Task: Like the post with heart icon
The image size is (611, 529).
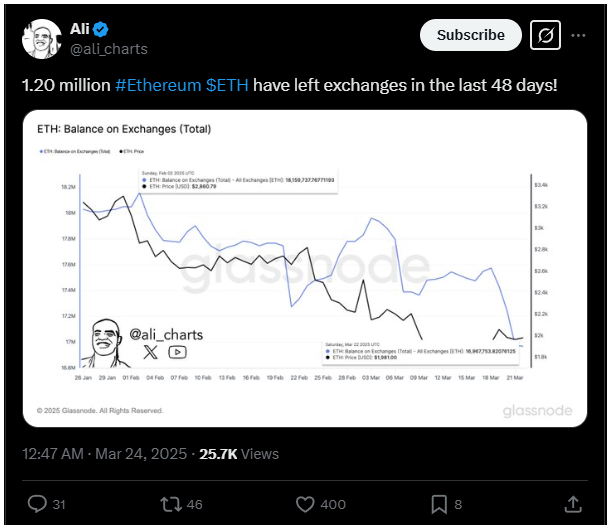Action: click(305, 504)
